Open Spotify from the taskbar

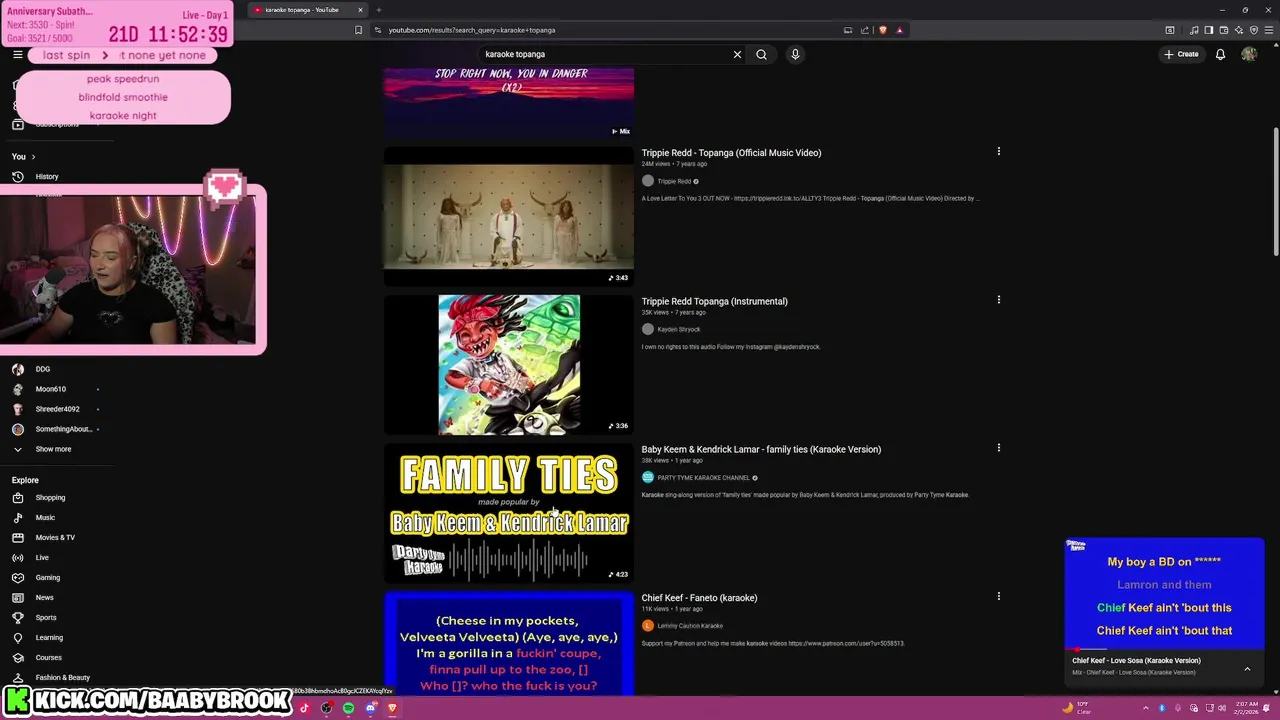click(x=348, y=708)
